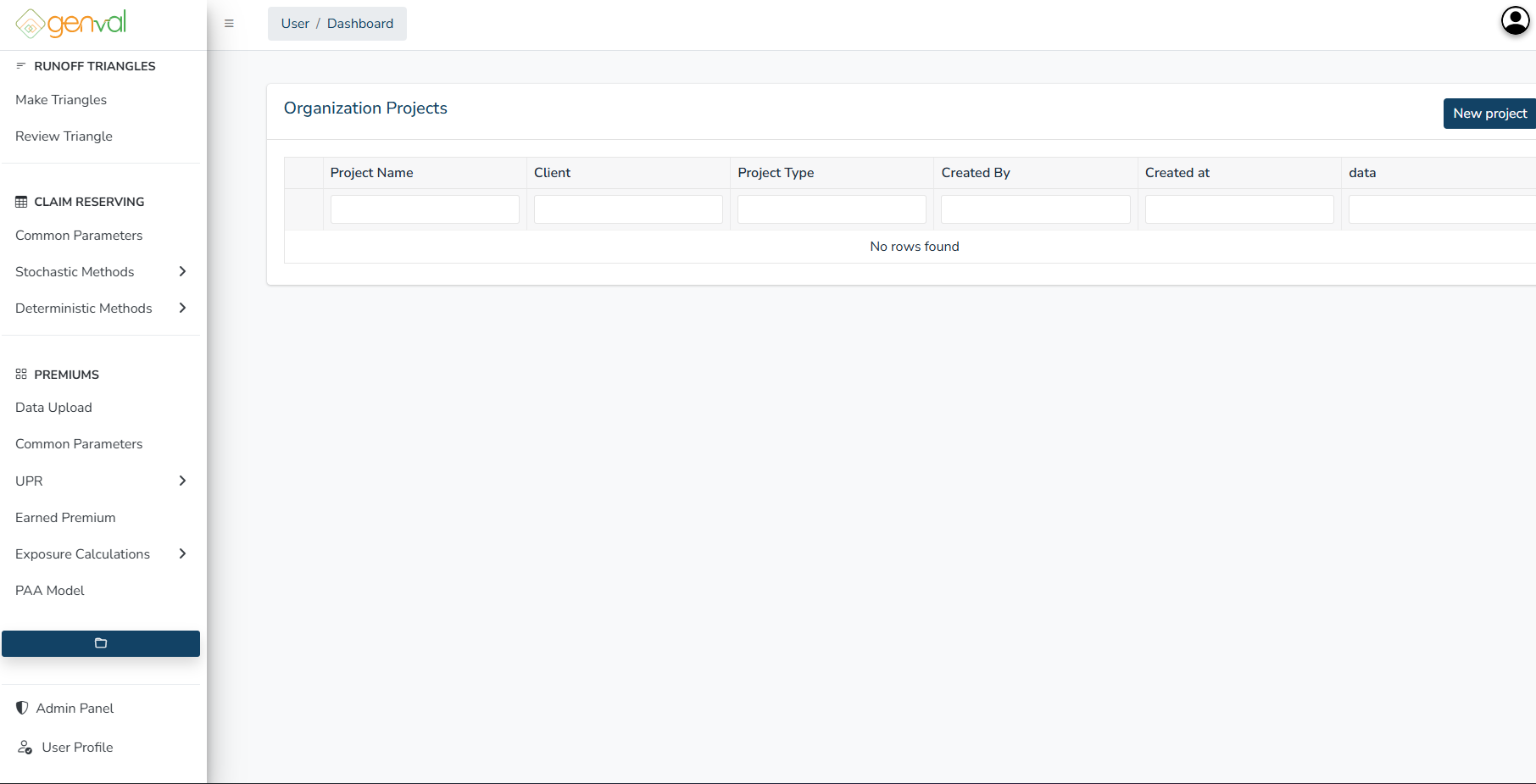Select the Dashboard breadcrumb item
The image size is (1536, 784).
[x=359, y=23]
